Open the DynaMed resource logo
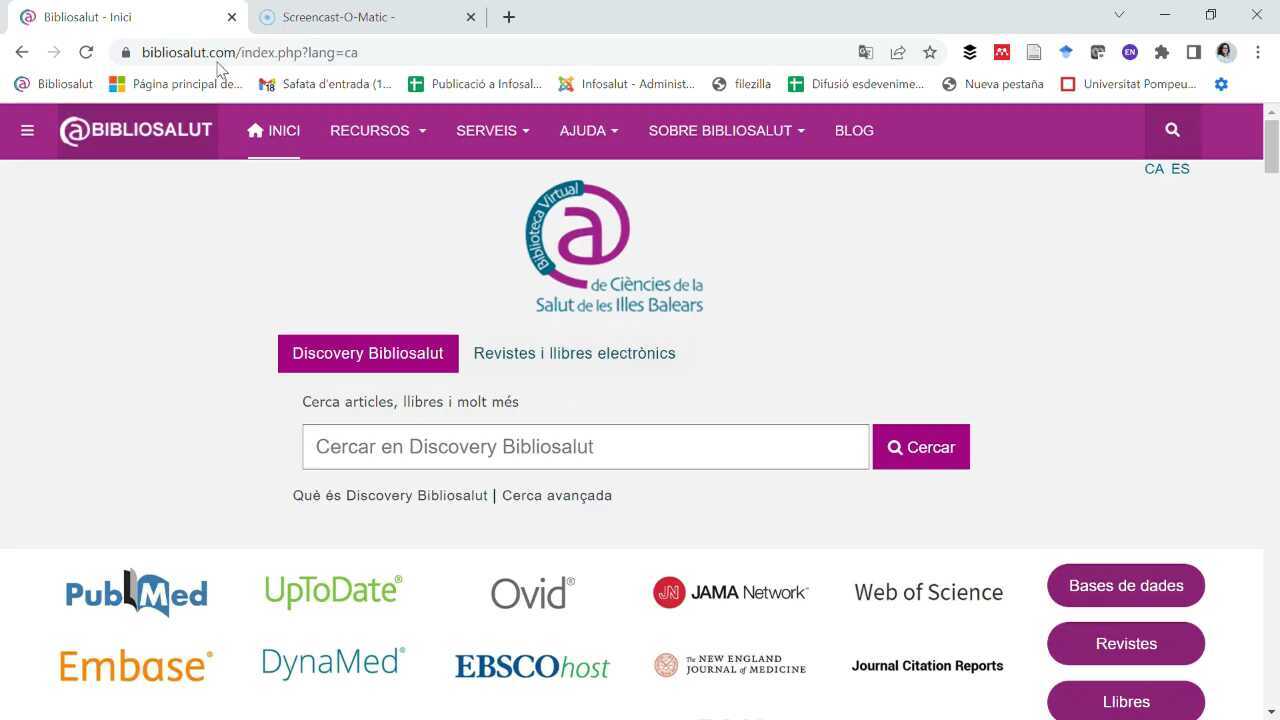Screen dimensions: 1280x720 click(x=334, y=663)
